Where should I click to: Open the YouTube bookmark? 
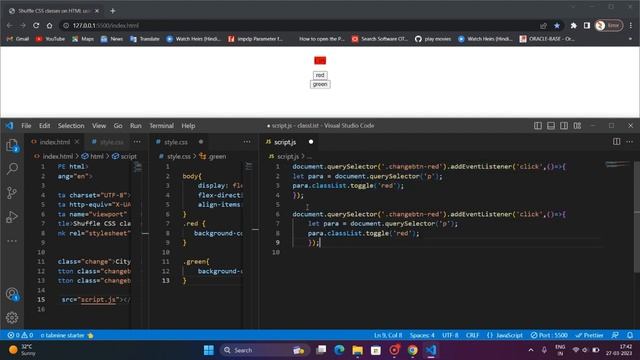[x=50, y=39]
